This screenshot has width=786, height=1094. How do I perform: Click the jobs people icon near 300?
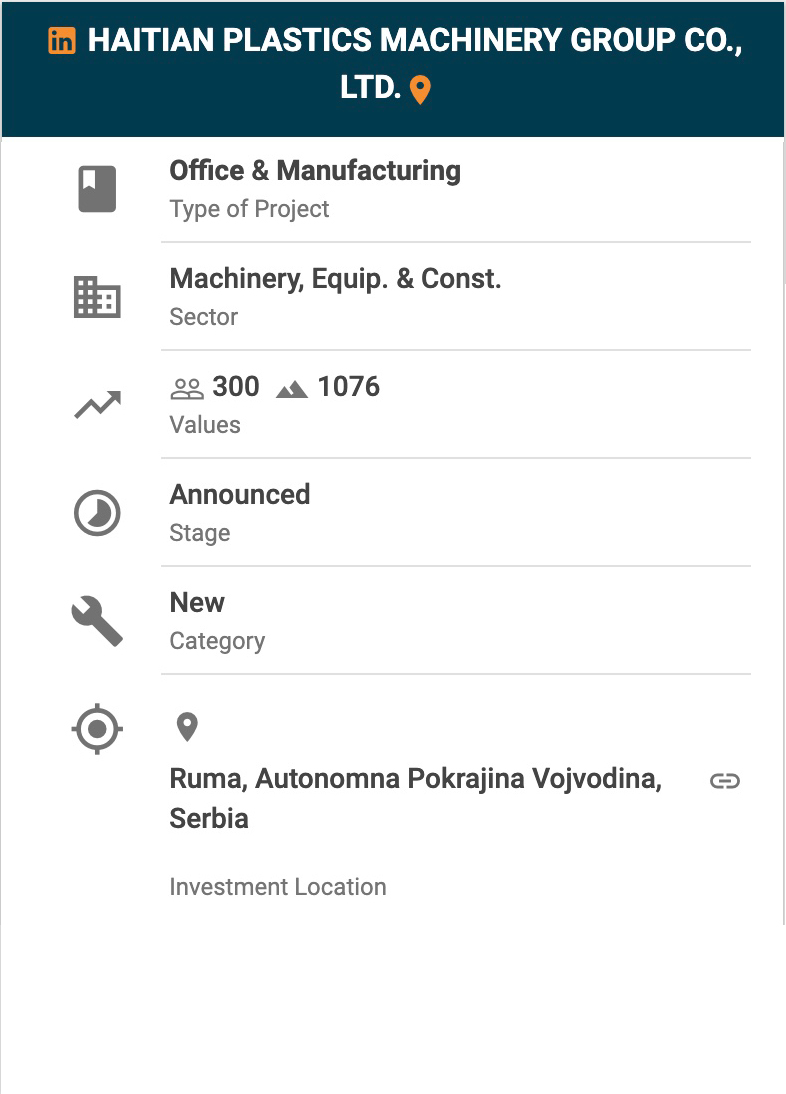[187, 388]
